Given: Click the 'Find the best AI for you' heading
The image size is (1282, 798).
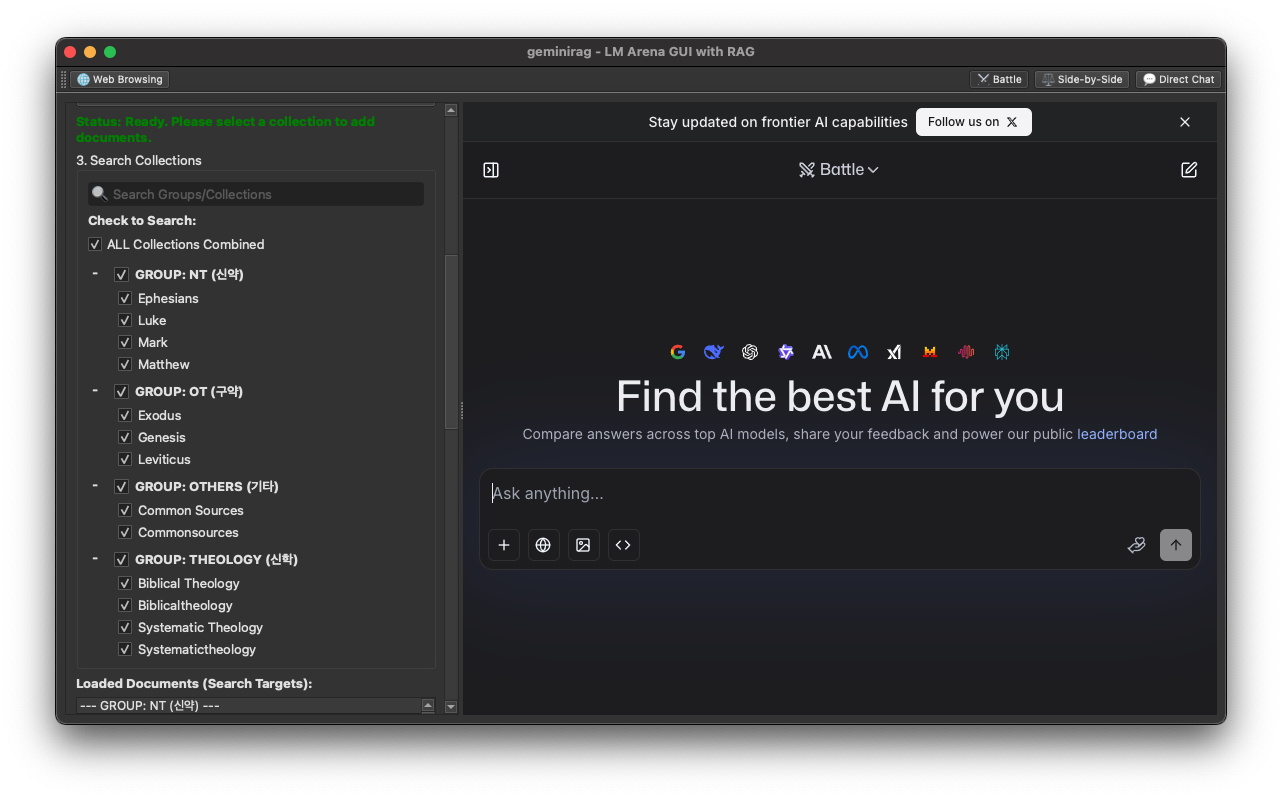Looking at the screenshot, I should [x=840, y=397].
